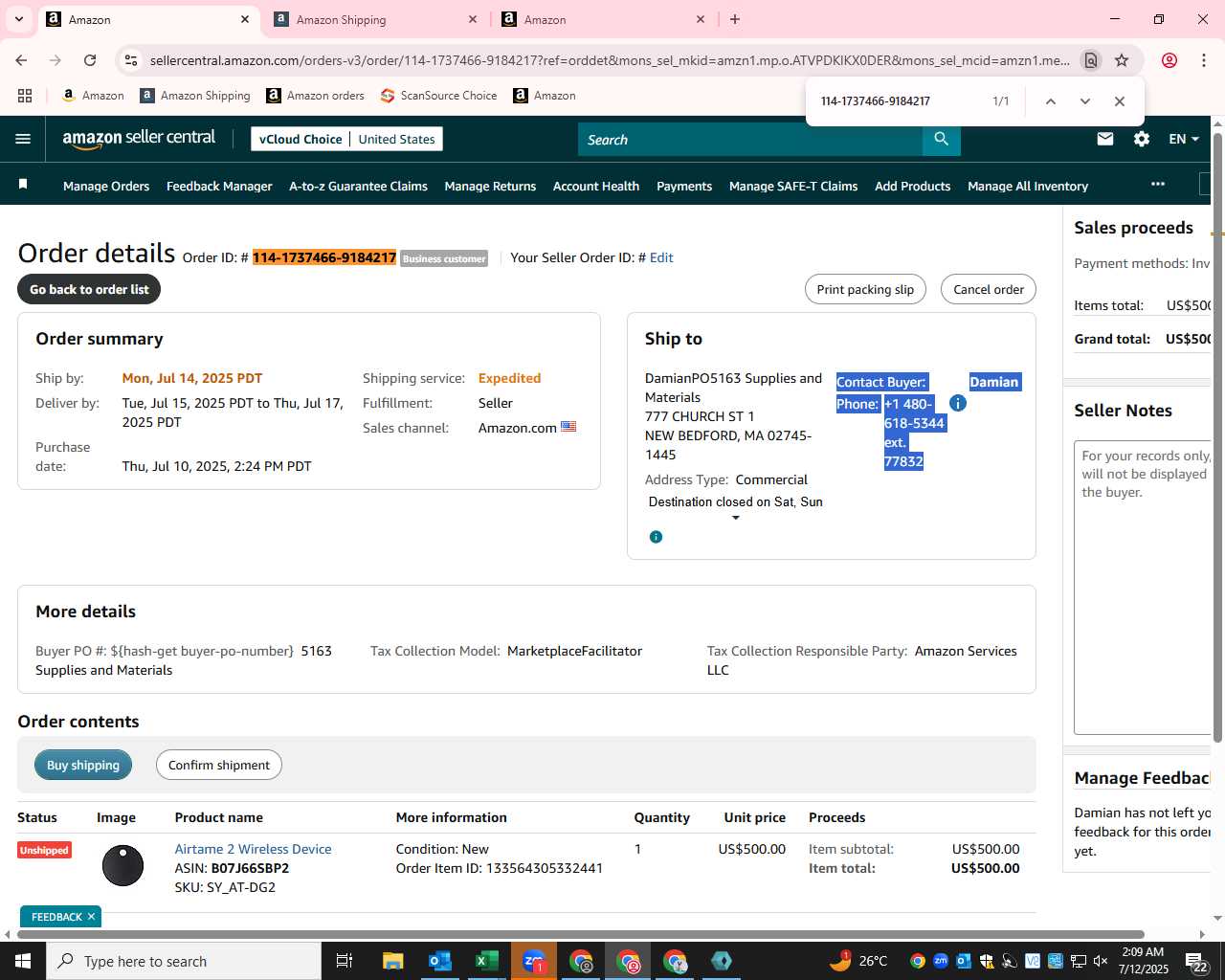
Task: Click the Windows Start button
Action: pyautogui.click(x=23, y=961)
